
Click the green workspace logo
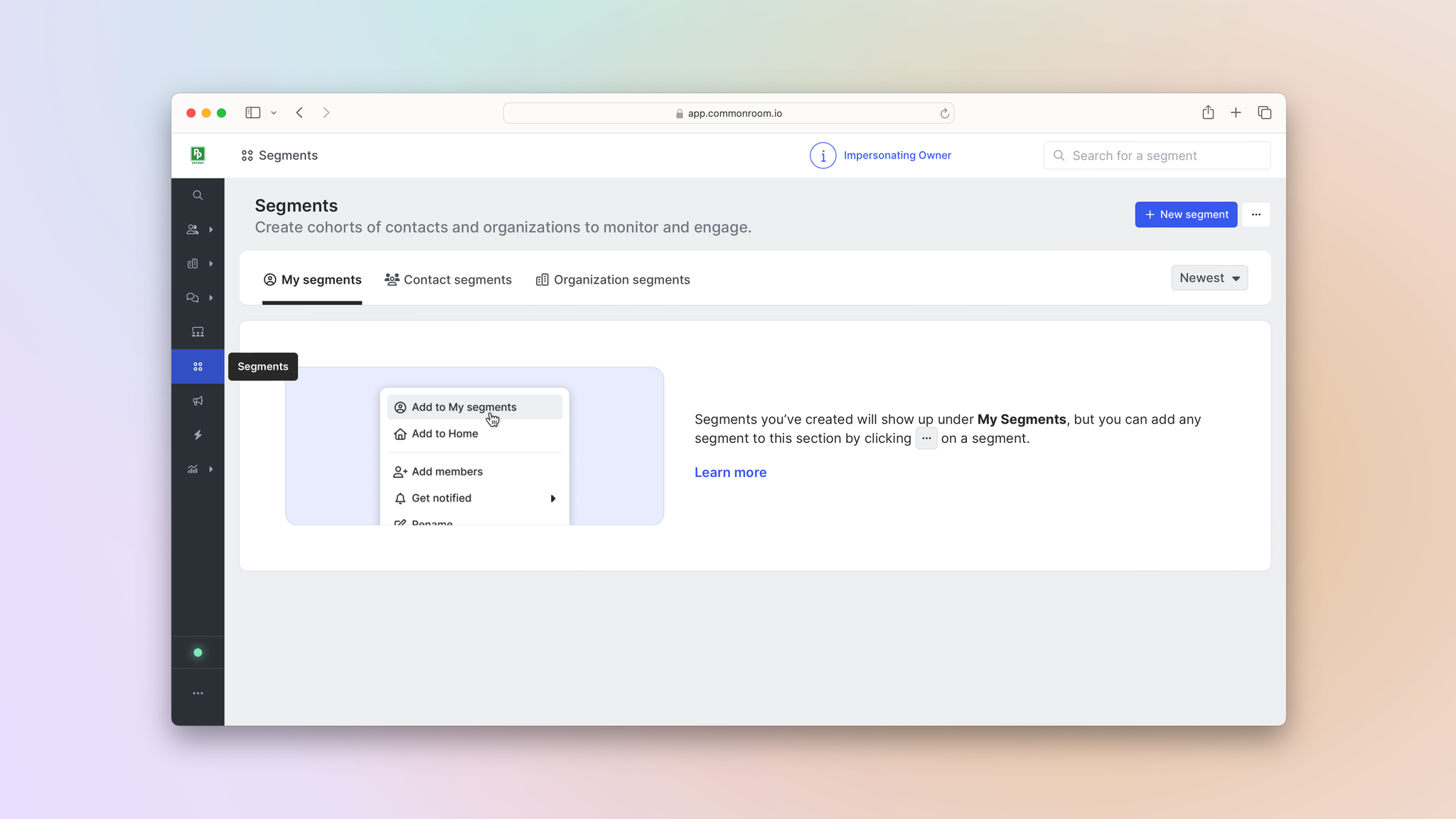coord(198,155)
